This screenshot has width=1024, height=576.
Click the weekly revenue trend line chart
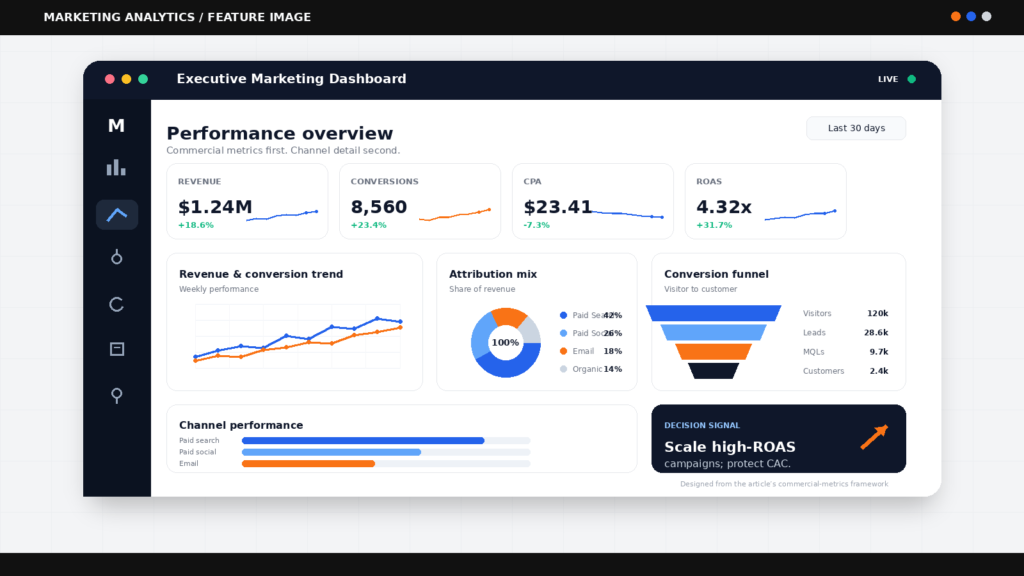[x=298, y=337]
